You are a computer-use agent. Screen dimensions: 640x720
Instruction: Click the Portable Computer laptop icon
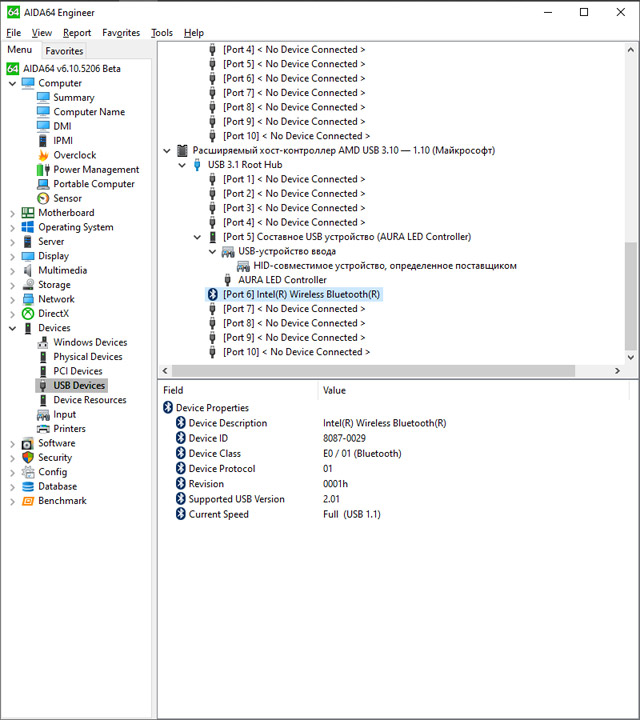pos(43,184)
